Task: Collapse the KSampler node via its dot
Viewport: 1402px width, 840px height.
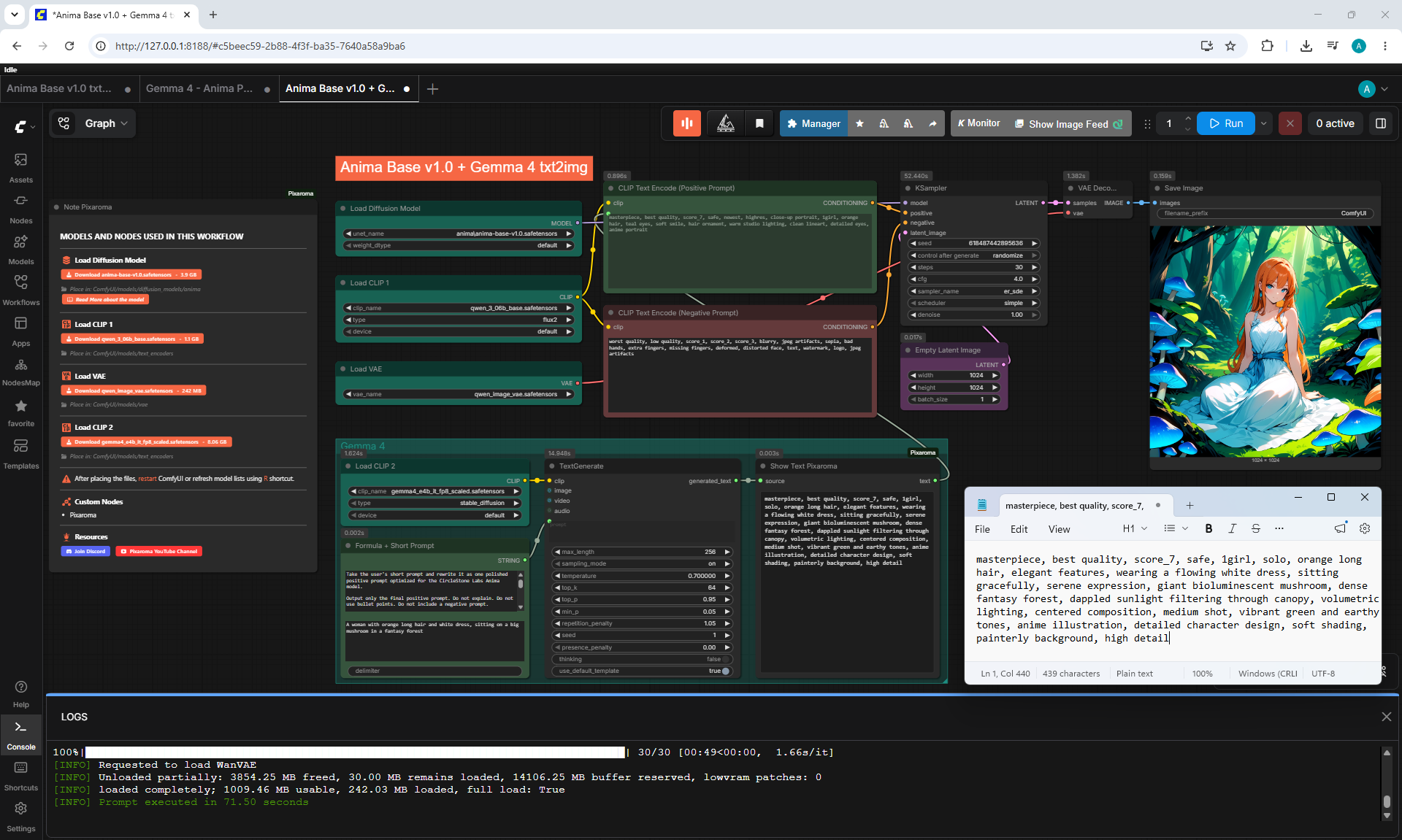Action: 907,188
